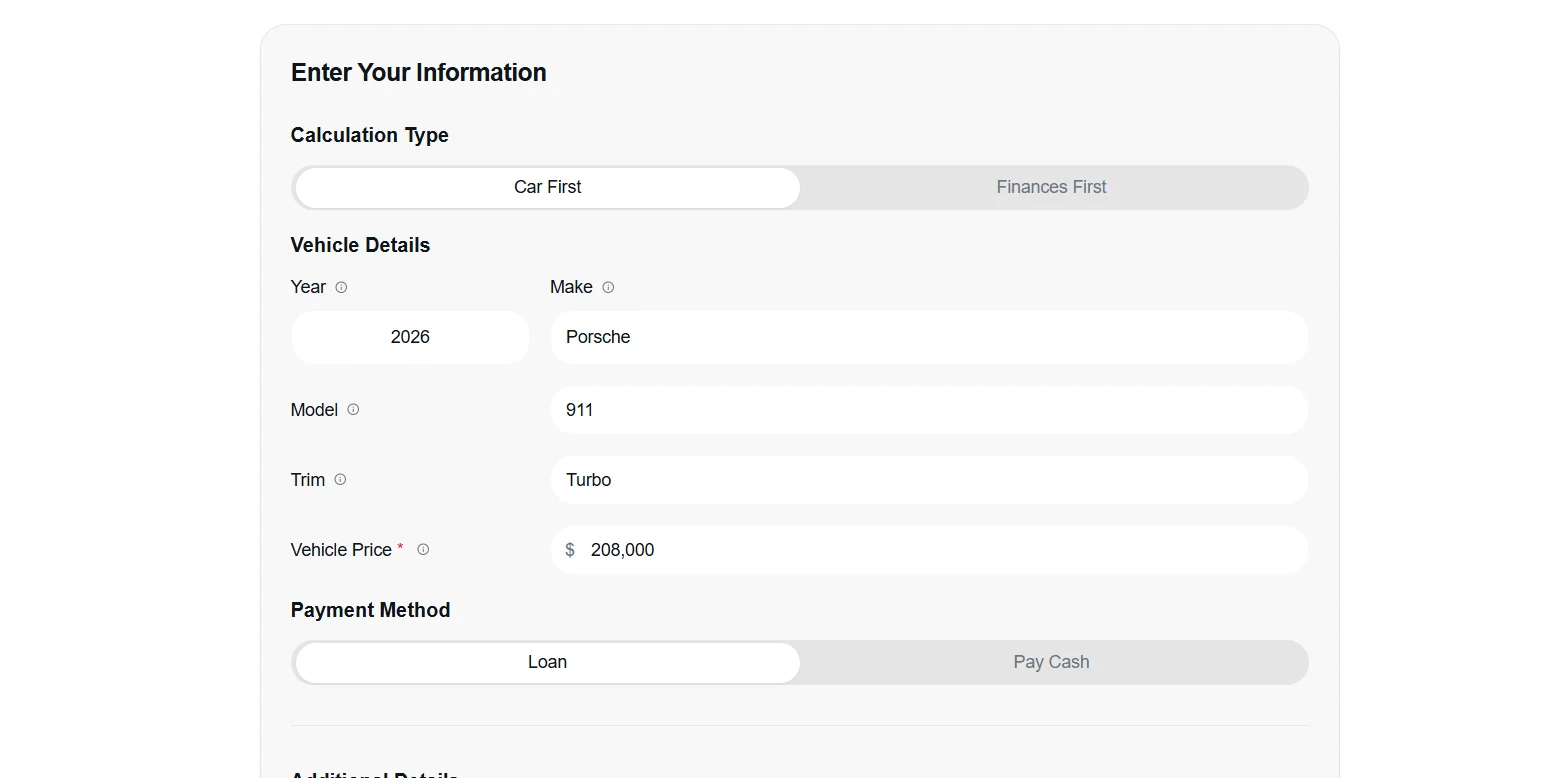Open the Model field showing 911
The width and height of the screenshot is (1568, 778).
coord(929,410)
